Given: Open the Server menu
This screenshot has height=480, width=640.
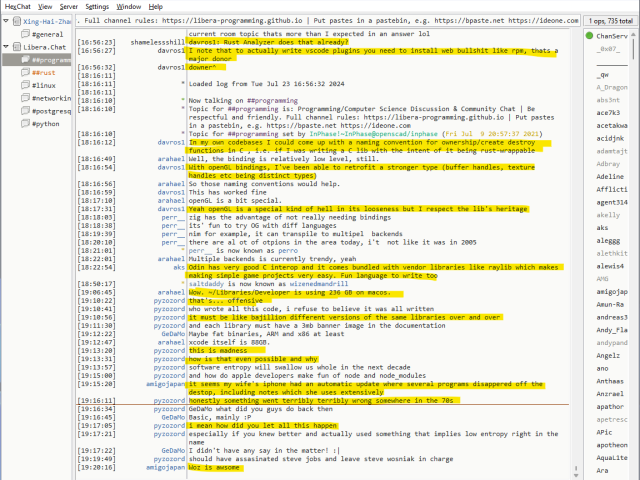Looking at the screenshot, I should 68,6.
